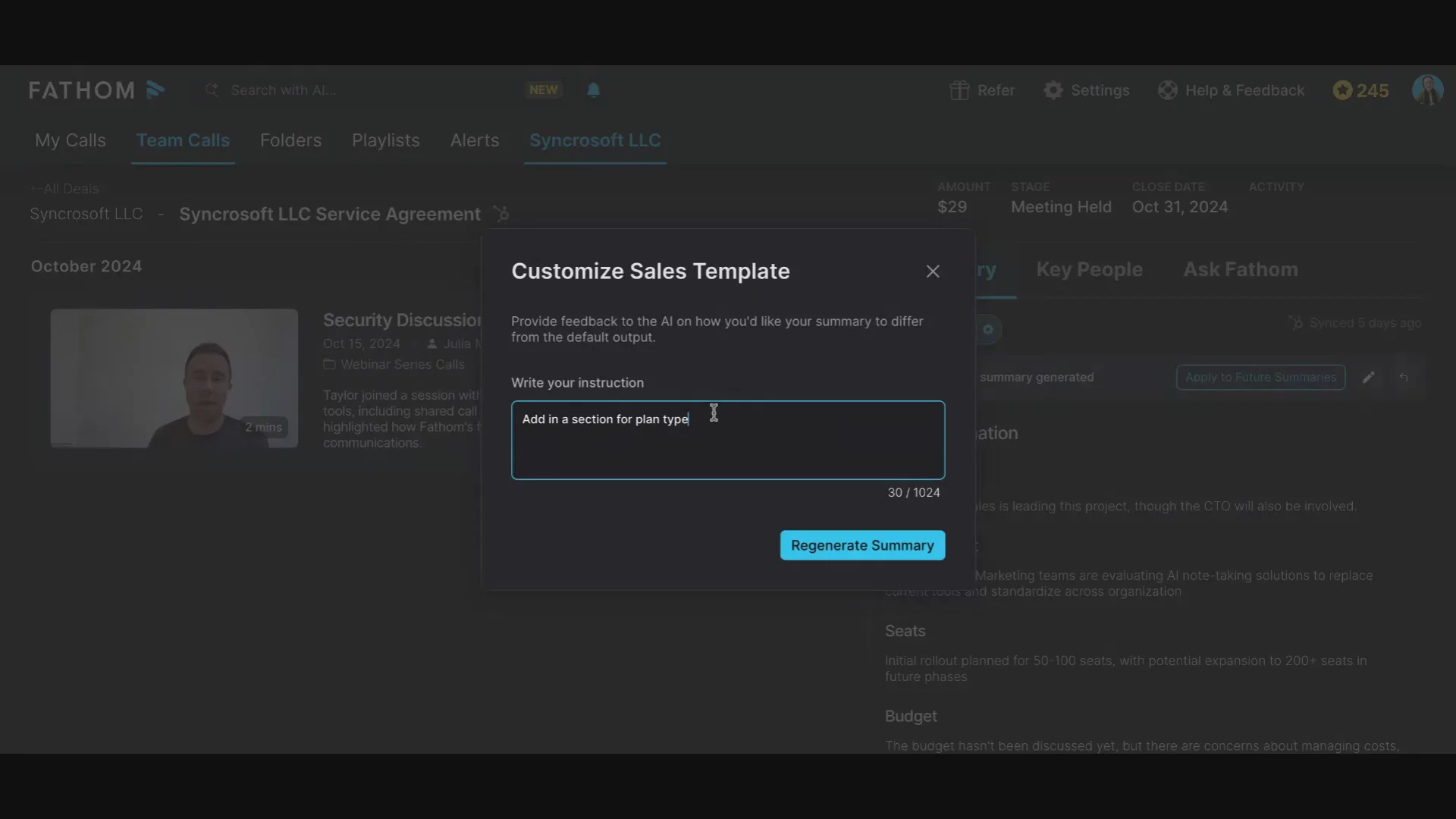Focus the instruction text field
Screen dimensions: 1456x819
(728, 440)
